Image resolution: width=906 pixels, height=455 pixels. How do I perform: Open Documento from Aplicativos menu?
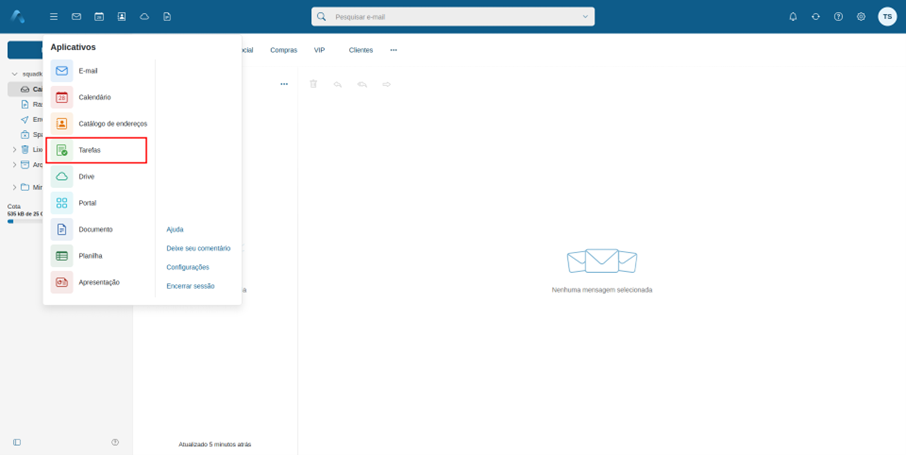[x=98, y=230]
